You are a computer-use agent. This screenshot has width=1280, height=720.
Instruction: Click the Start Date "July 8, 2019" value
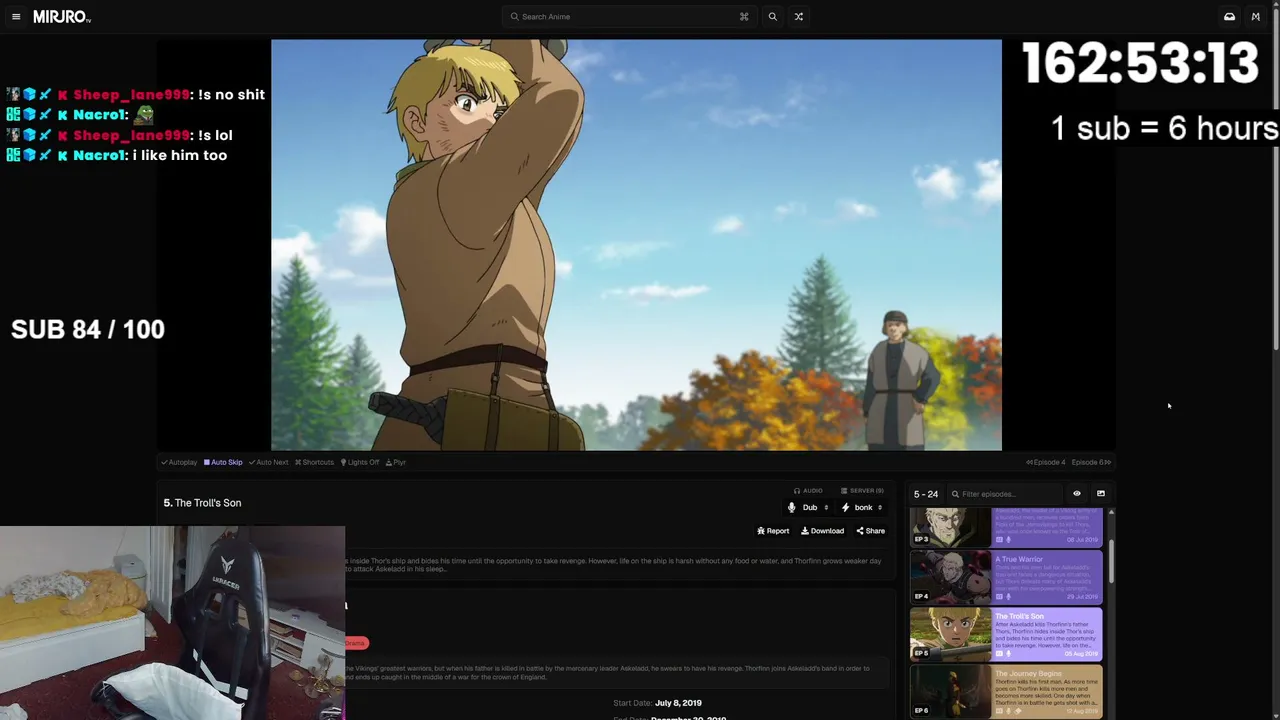(678, 703)
